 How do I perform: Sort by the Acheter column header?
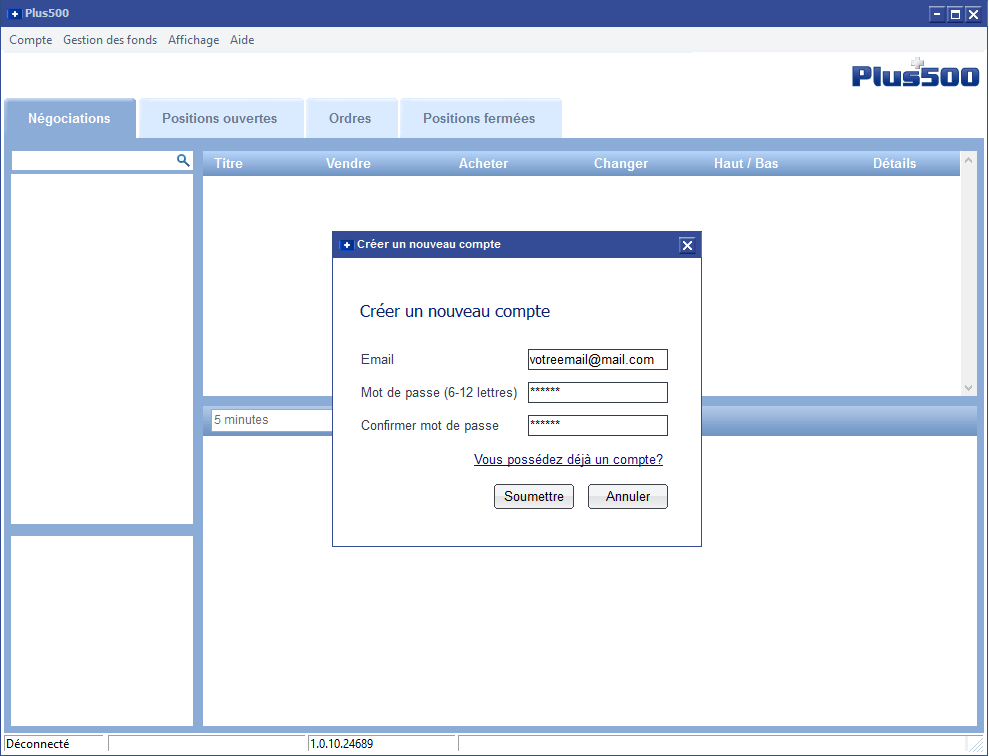coord(483,163)
